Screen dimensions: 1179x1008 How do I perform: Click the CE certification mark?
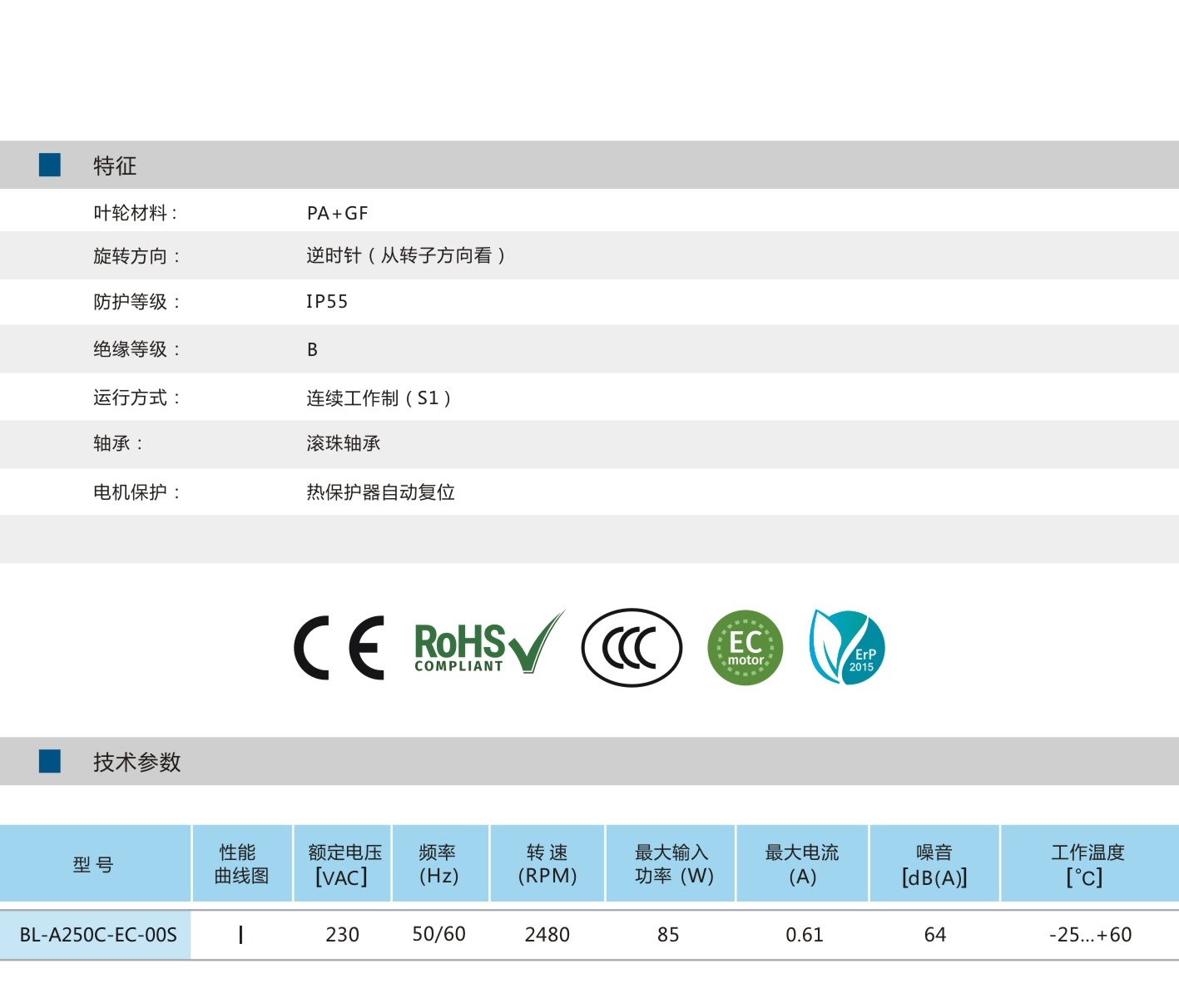pyautogui.click(x=339, y=648)
